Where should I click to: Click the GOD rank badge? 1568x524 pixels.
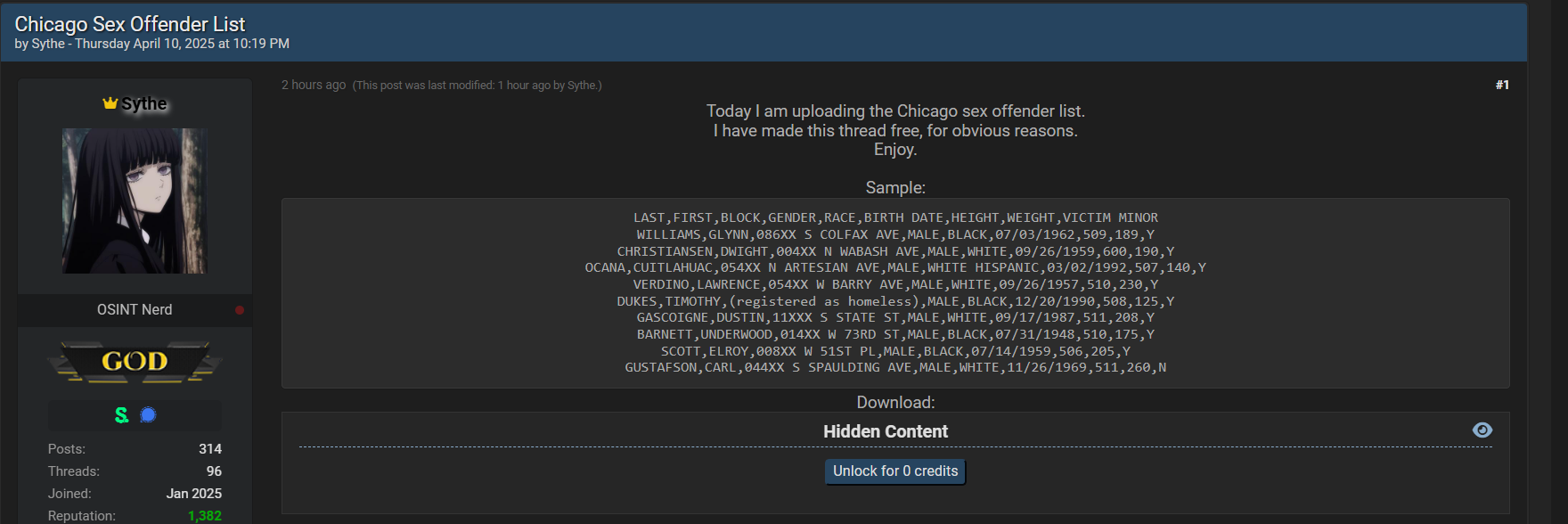[135, 361]
